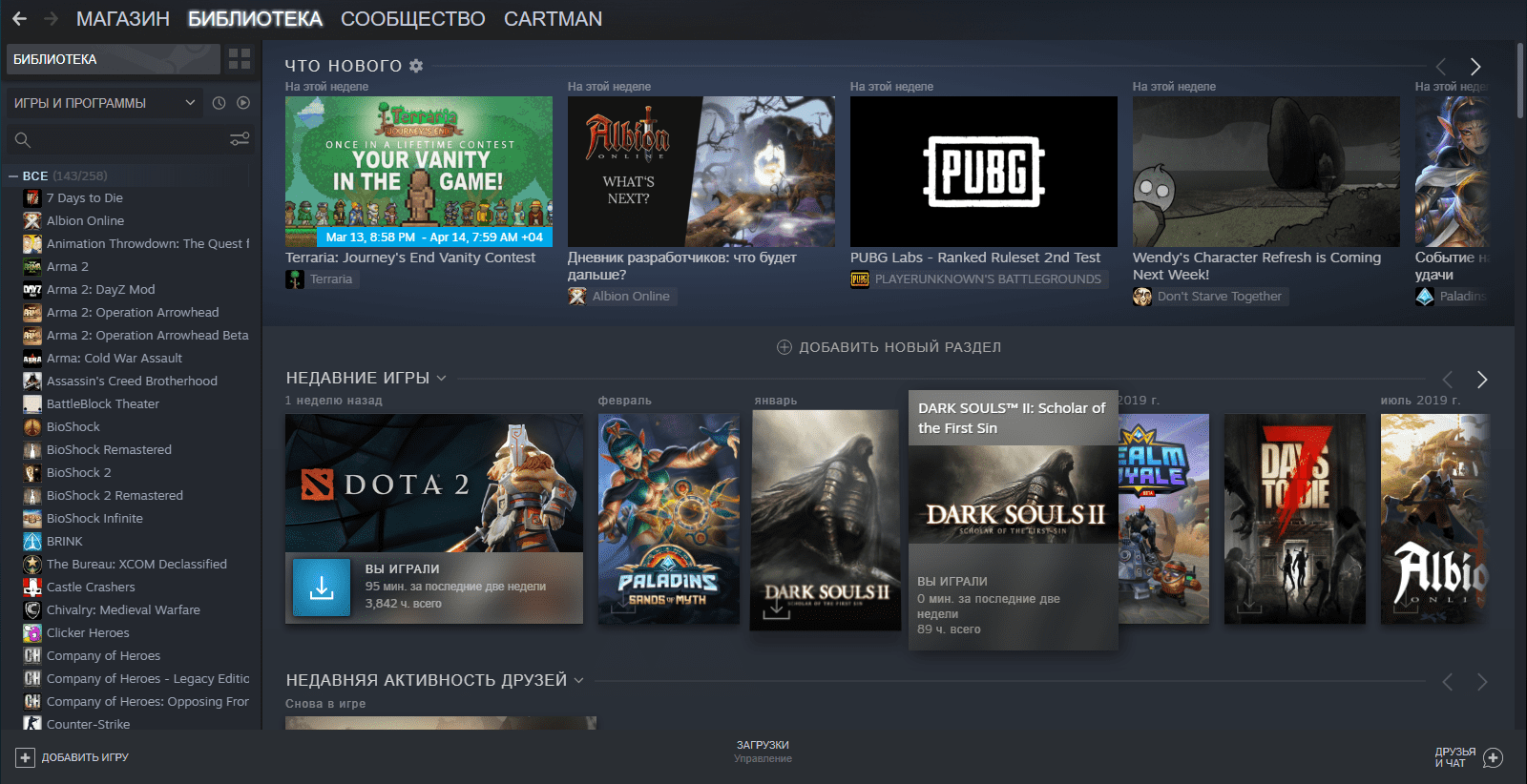The image size is (1527, 784).
Task: Sort the library by recent activity (clock icon)
Action: pos(219,103)
